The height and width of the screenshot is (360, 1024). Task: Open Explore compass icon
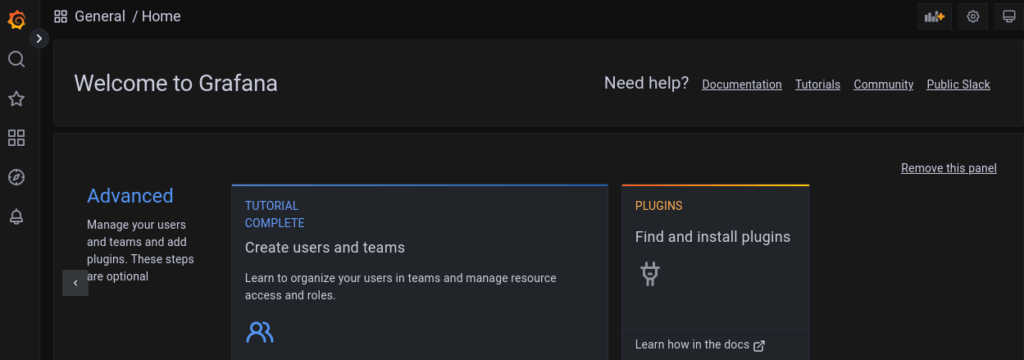point(16,177)
